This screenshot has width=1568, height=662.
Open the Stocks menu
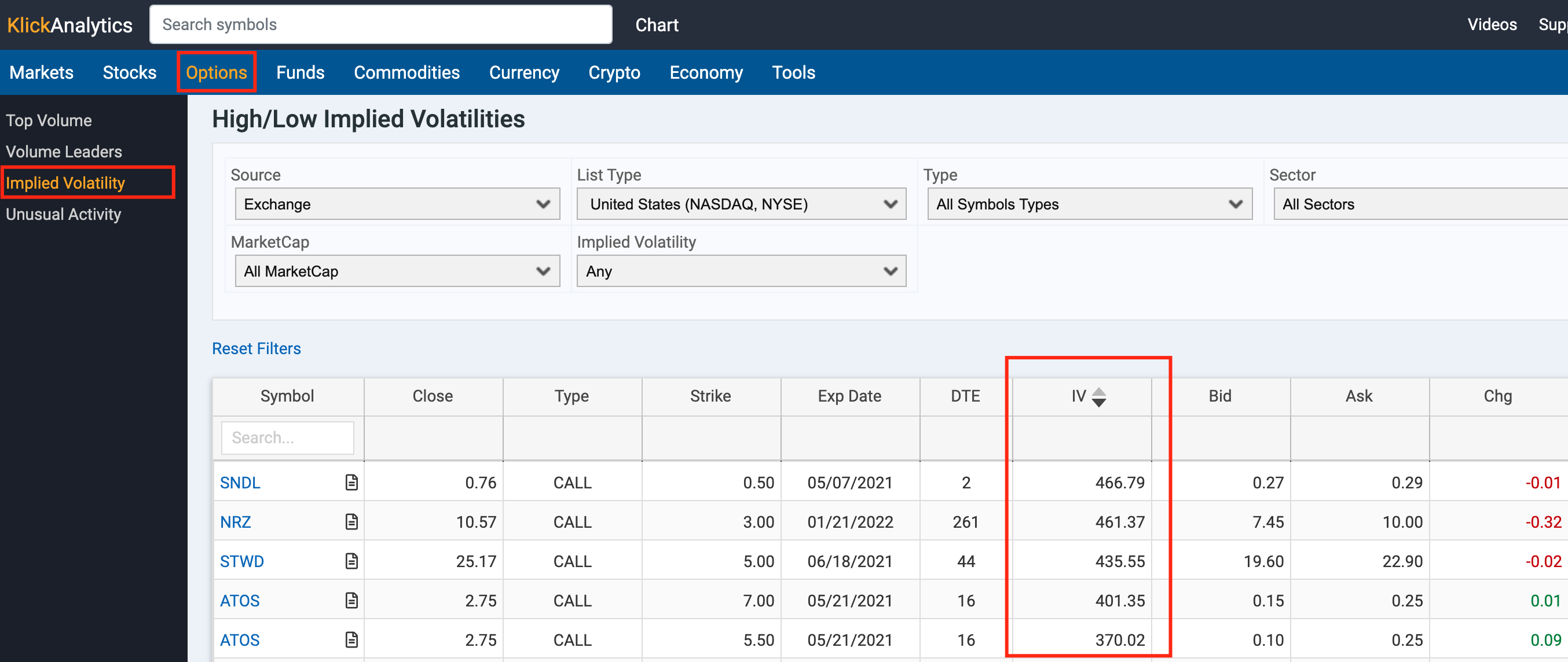130,72
